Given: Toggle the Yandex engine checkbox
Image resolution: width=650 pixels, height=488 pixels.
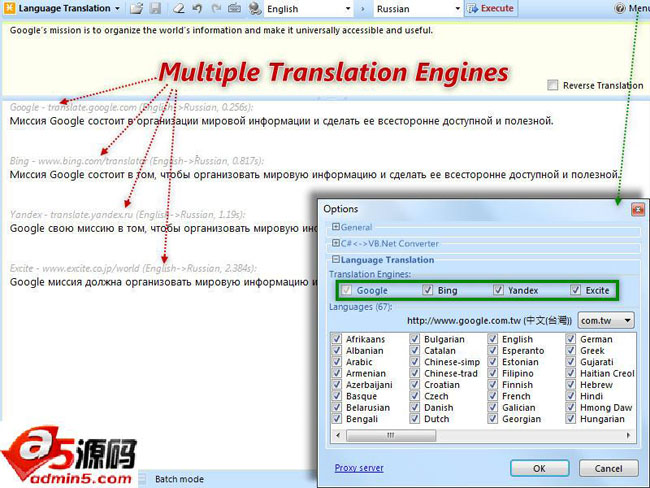Looking at the screenshot, I should point(498,290).
